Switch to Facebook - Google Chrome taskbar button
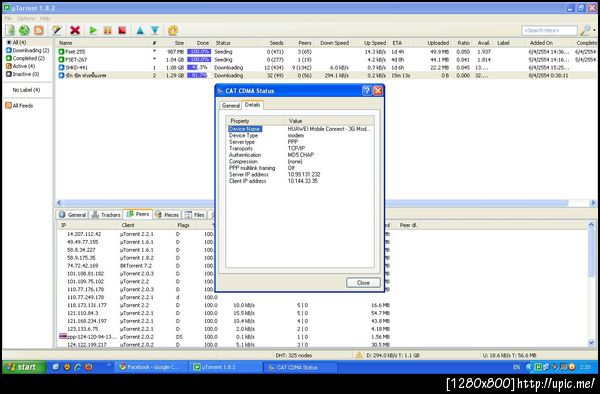This screenshot has width=600, height=394. pos(151,367)
